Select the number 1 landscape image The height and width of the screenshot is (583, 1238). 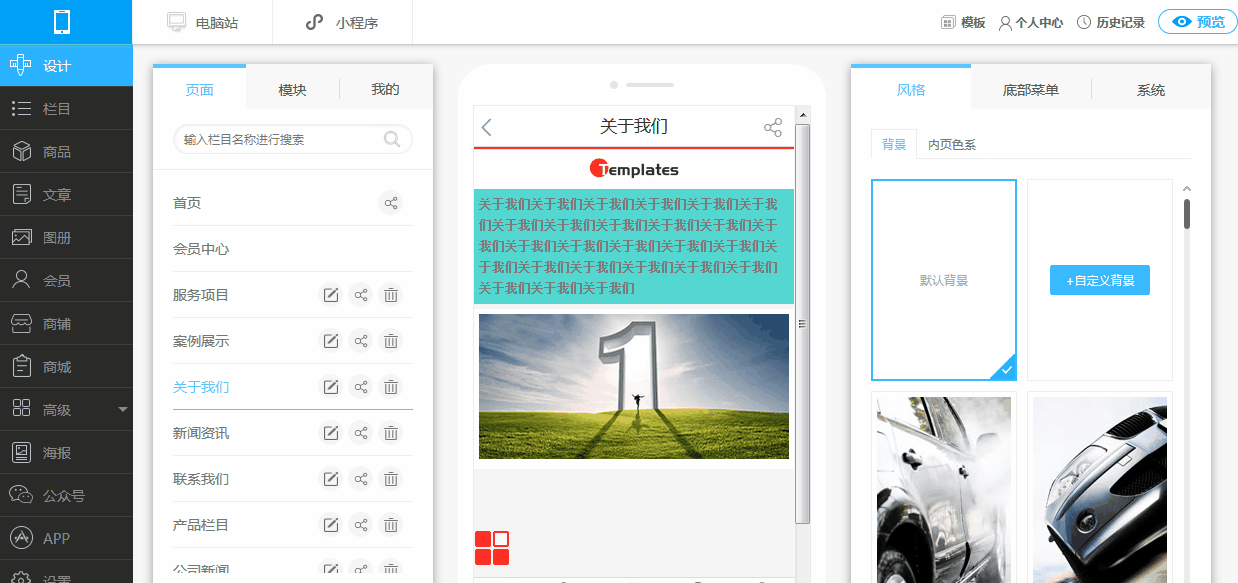tap(634, 386)
